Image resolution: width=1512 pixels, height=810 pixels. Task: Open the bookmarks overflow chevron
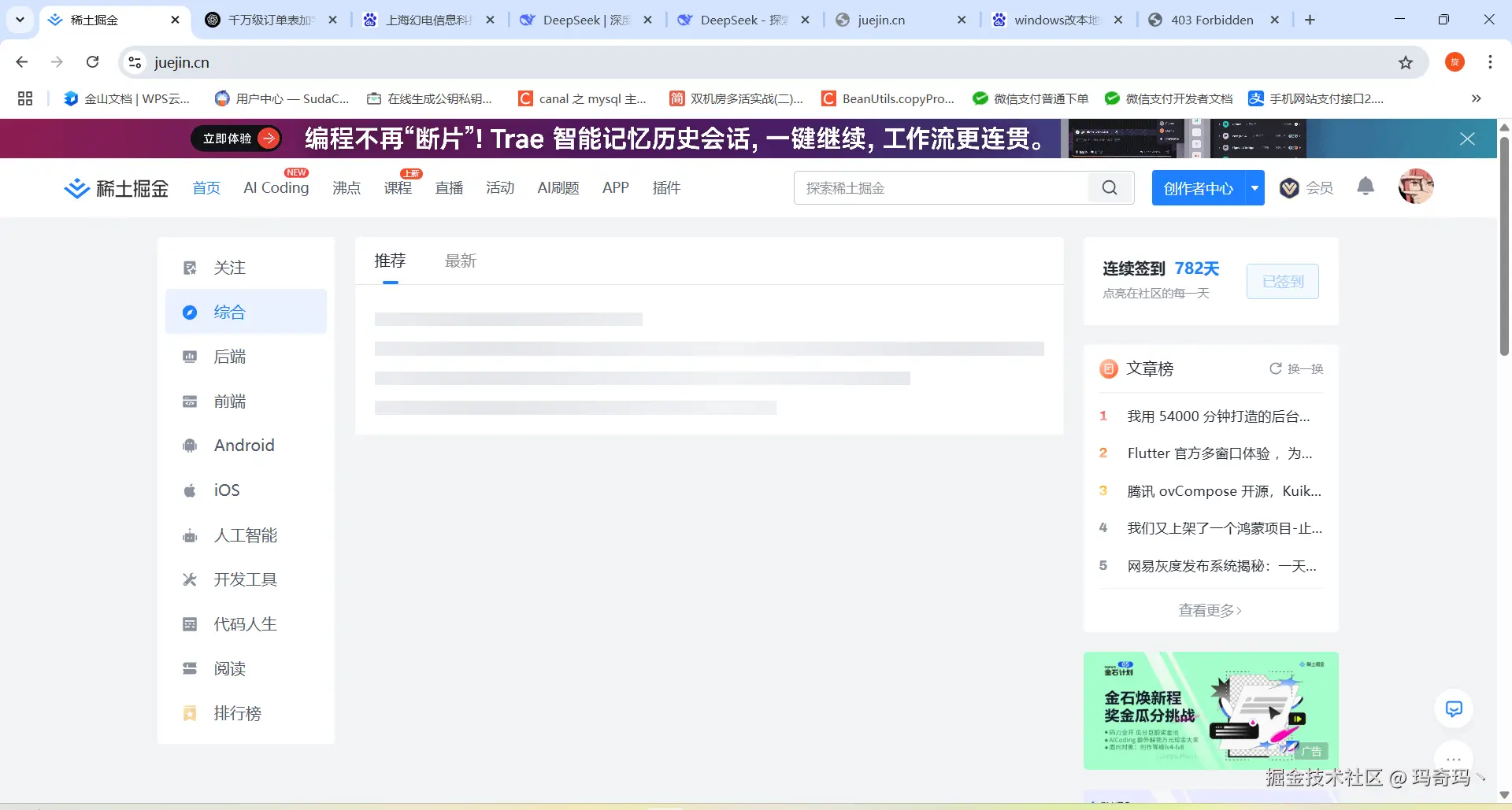click(x=1476, y=98)
